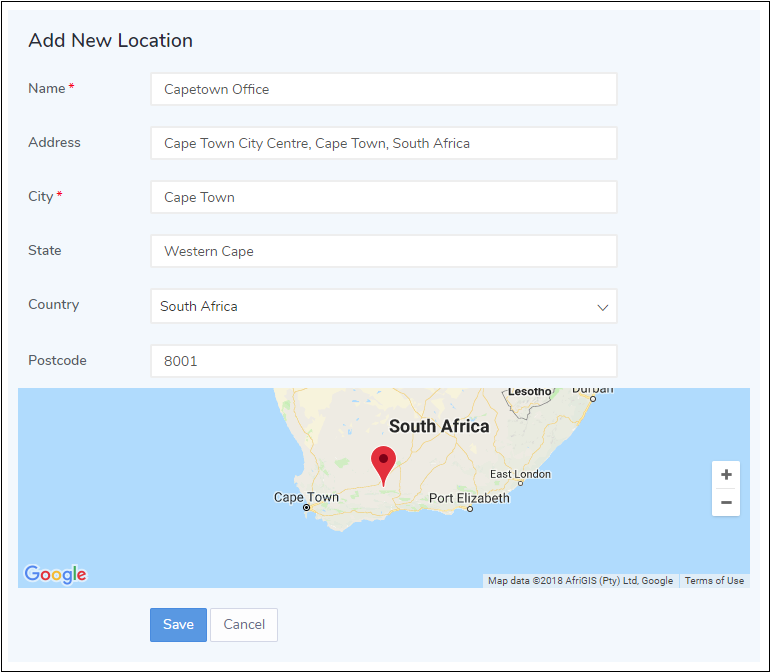This screenshot has height=672, width=771.
Task: Click the Google logo on map
Action: pos(56,574)
